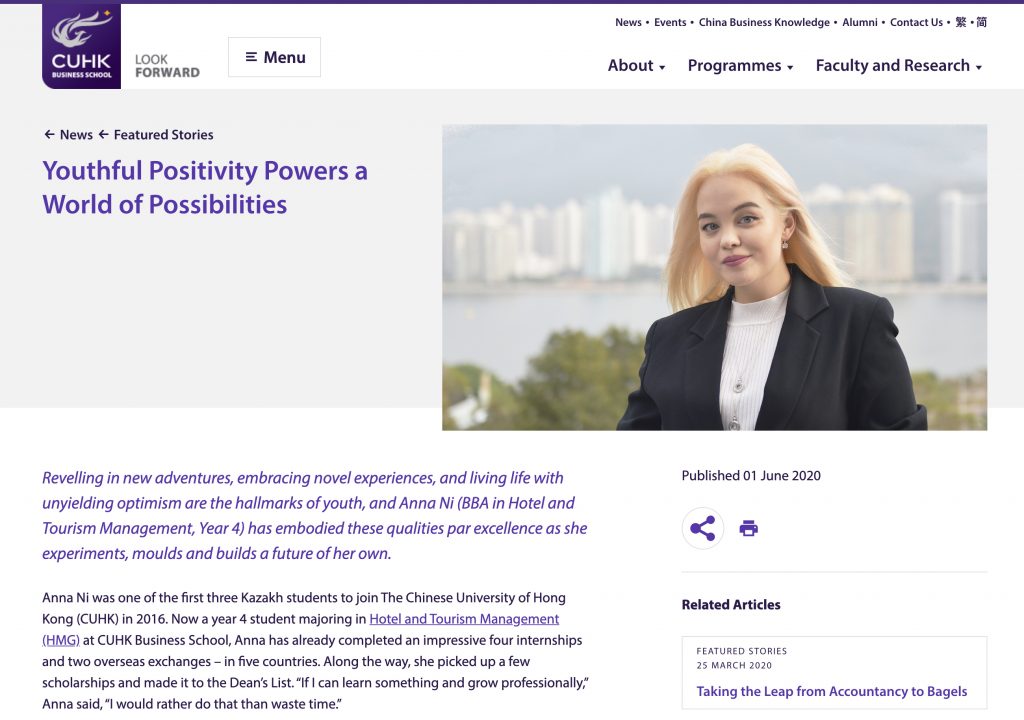Image resolution: width=1024 pixels, height=720 pixels.
Task: Visit the China Business Knowledge page
Action: (x=763, y=22)
